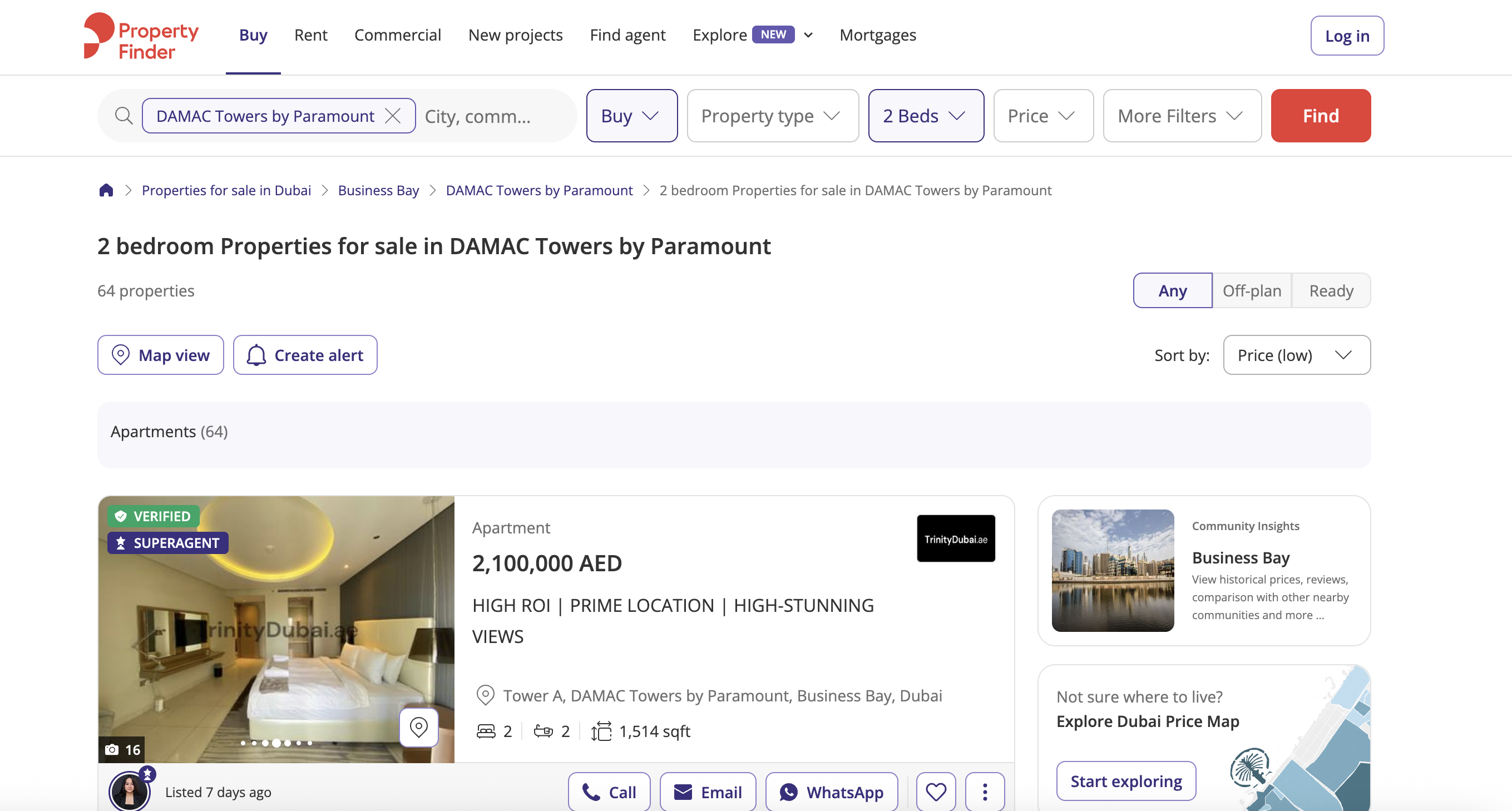
Task: Click the 2,100,000 AED price
Action: pos(546,563)
